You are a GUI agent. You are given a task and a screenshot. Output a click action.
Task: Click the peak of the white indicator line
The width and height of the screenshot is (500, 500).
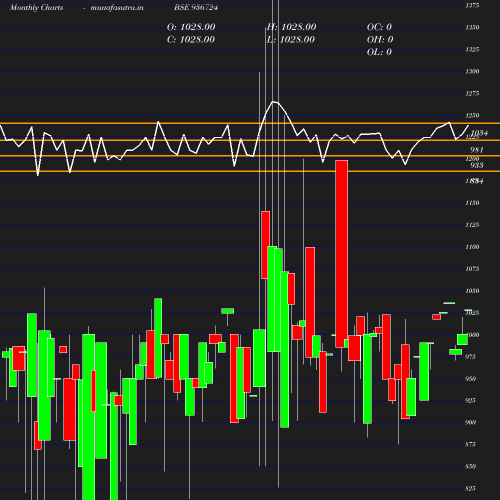coord(273,102)
